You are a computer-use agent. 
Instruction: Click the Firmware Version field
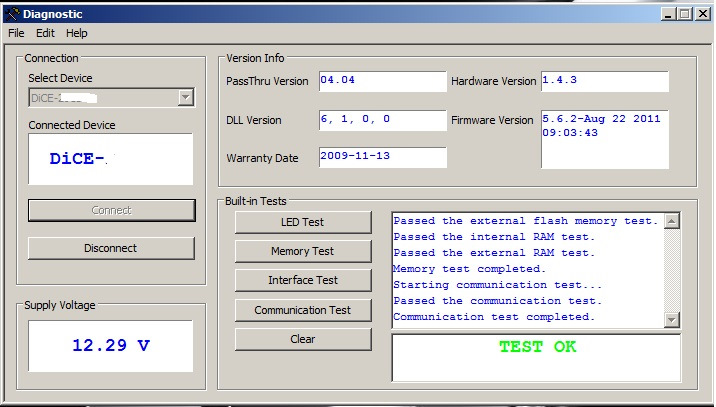pos(605,139)
